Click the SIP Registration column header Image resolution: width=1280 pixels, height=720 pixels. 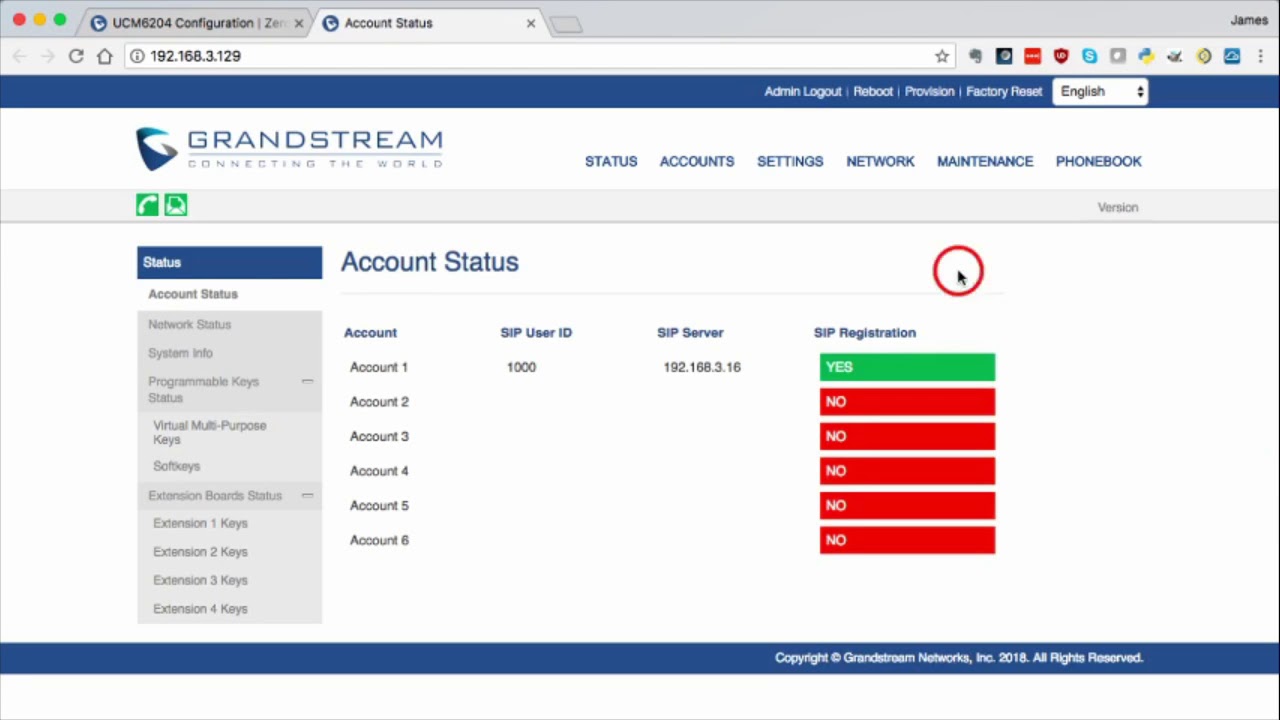click(x=865, y=333)
